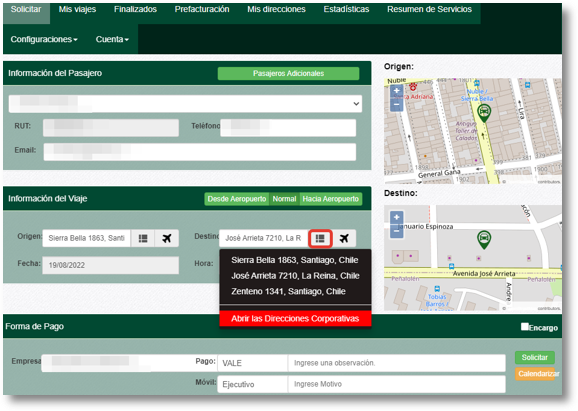This screenshot has height=411, width=578.
Task: Click the Ingrese Motivo field
Action: (x=397, y=384)
